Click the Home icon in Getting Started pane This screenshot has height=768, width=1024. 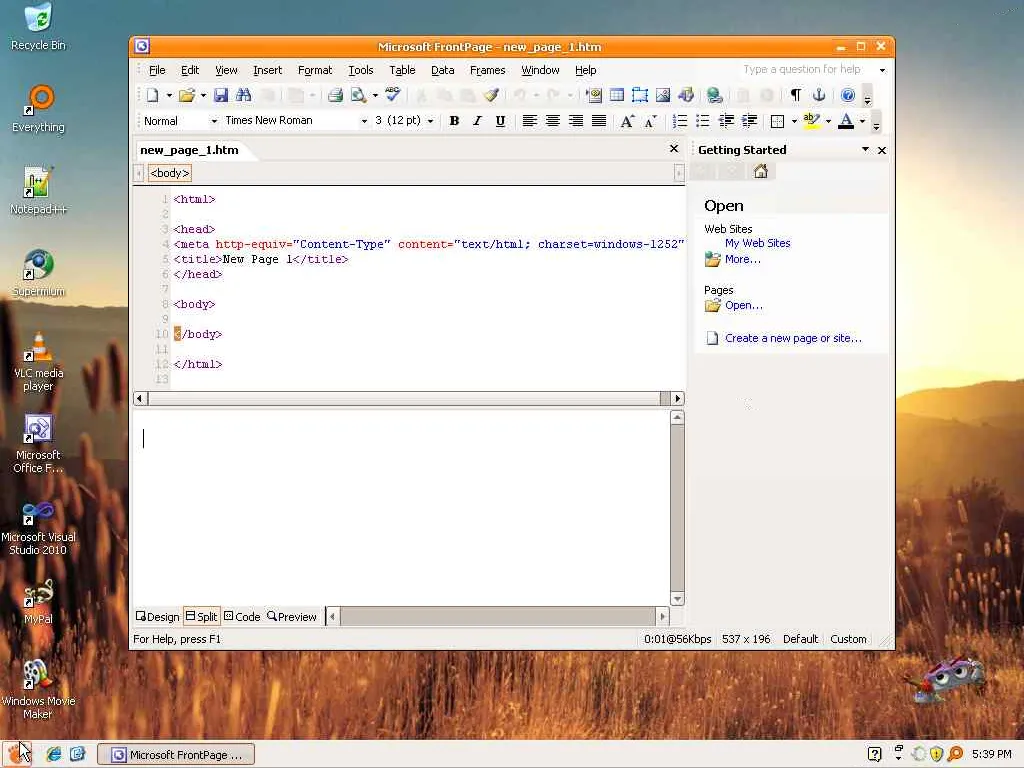click(x=760, y=172)
